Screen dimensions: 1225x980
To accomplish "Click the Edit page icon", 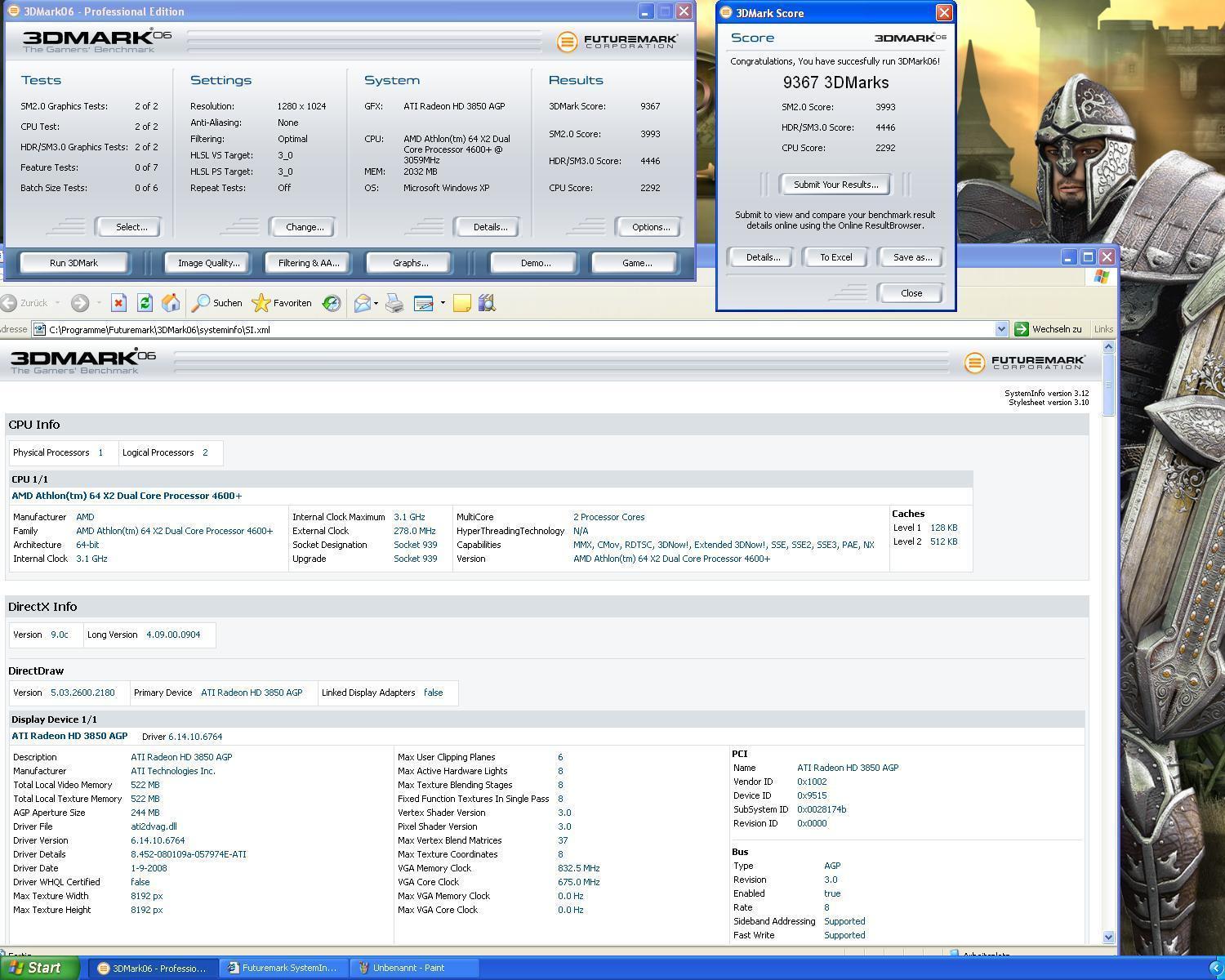I will (424, 303).
